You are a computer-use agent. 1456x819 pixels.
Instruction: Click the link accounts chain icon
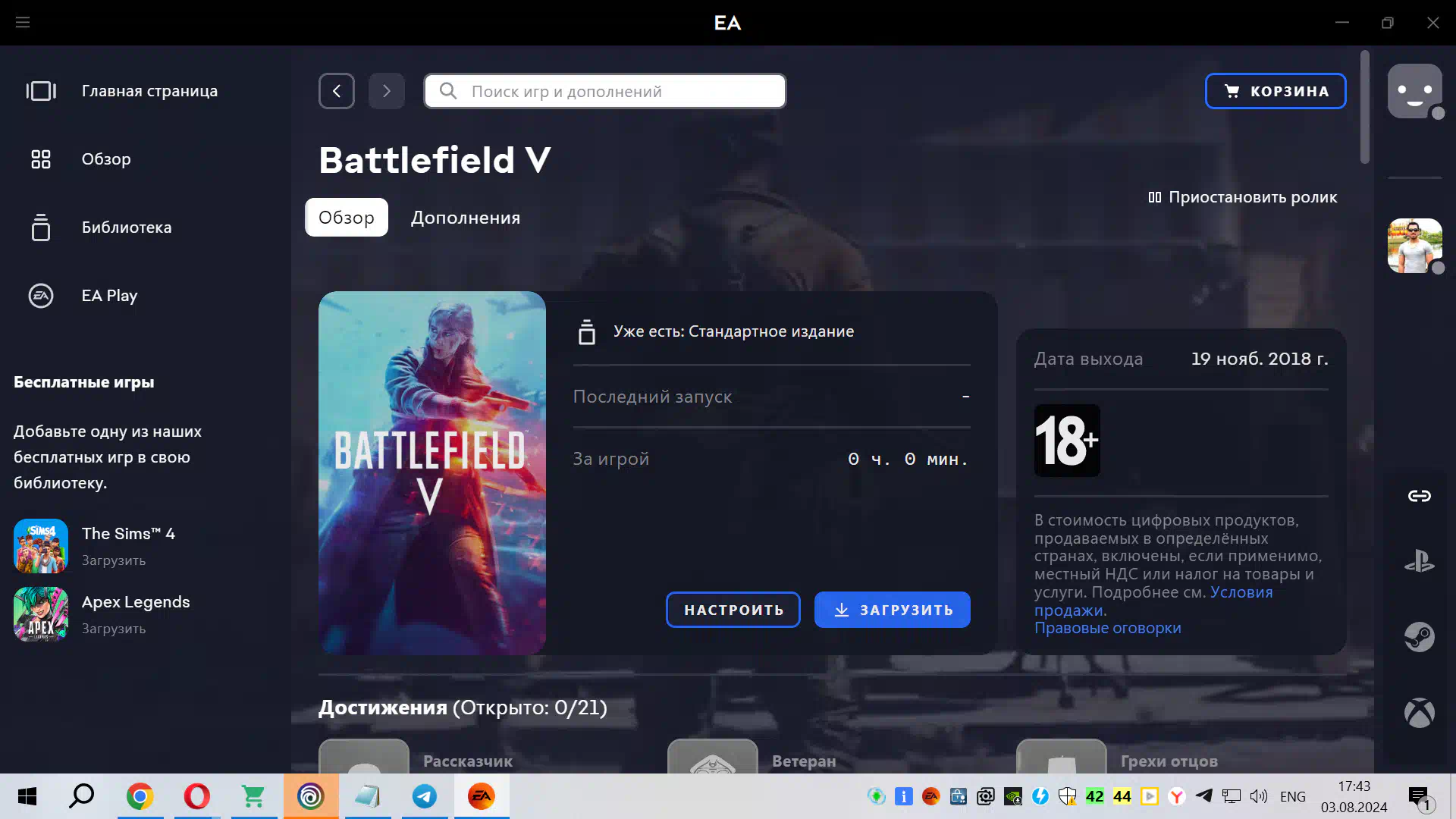[1420, 496]
